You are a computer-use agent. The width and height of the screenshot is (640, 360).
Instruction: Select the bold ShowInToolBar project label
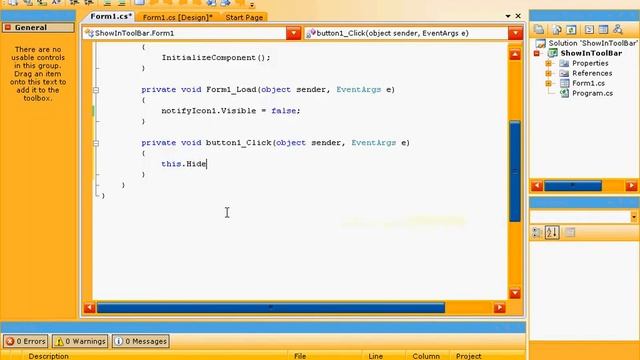[x=591, y=53]
